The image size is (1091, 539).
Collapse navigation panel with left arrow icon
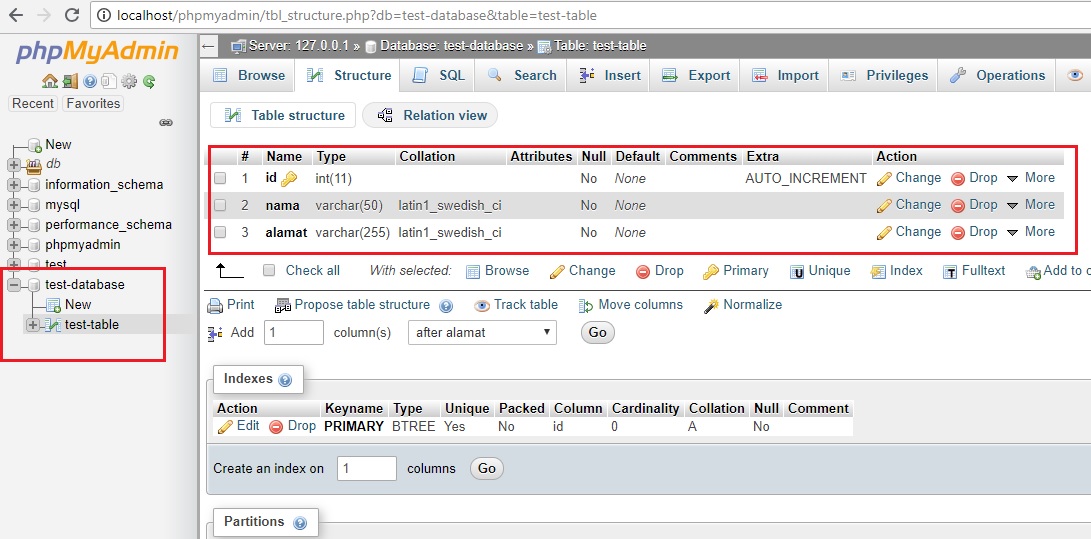208,47
